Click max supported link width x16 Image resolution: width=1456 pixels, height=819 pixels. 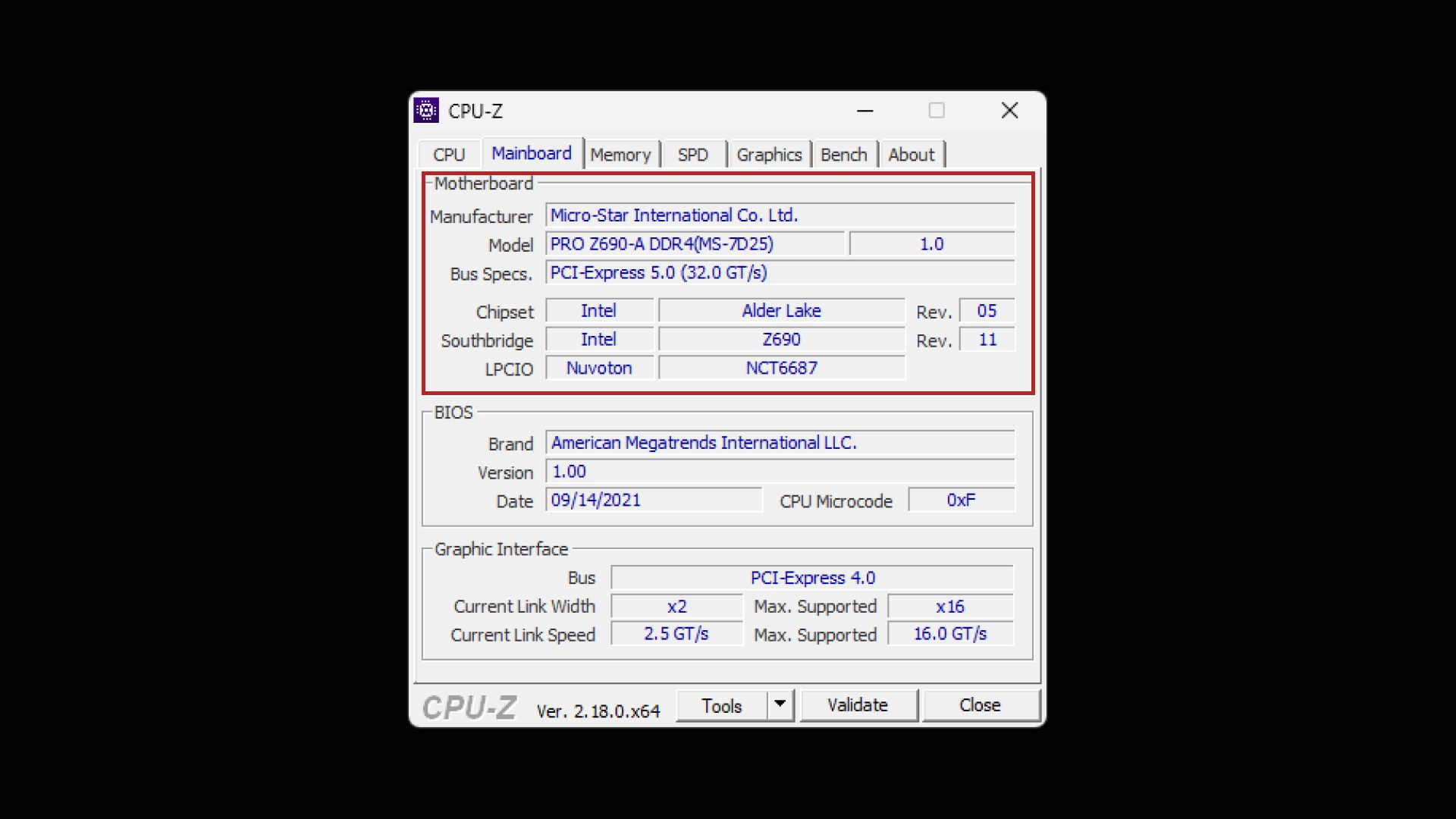tap(950, 607)
